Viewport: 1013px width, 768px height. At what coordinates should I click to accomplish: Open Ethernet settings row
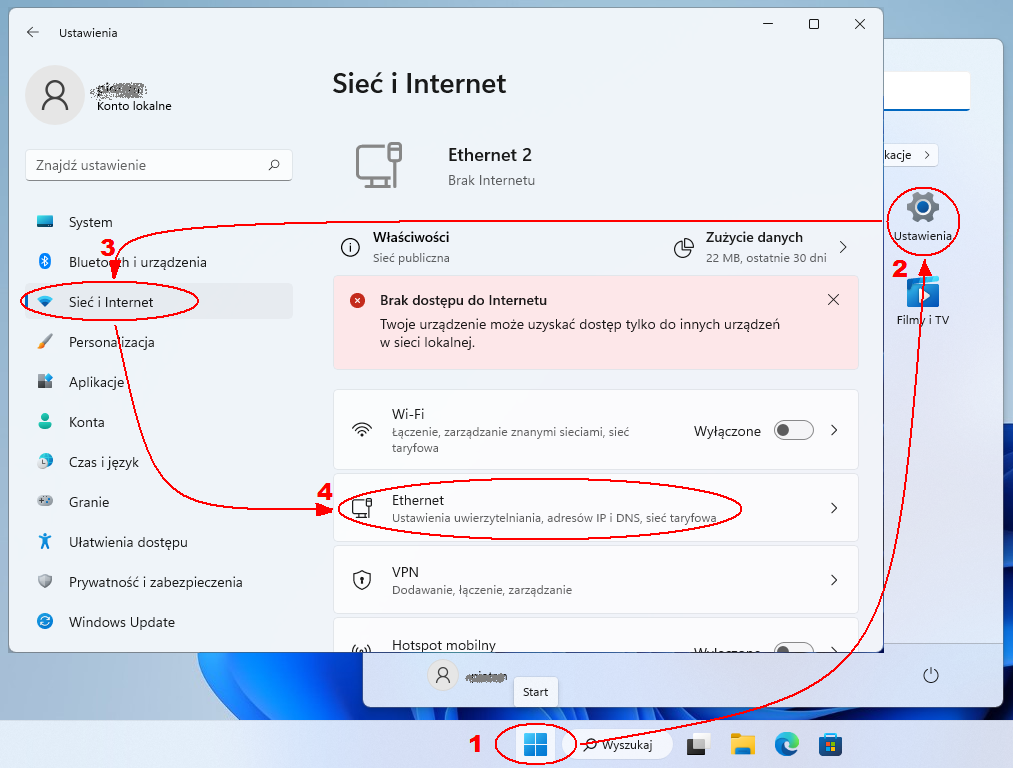click(595, 508)
